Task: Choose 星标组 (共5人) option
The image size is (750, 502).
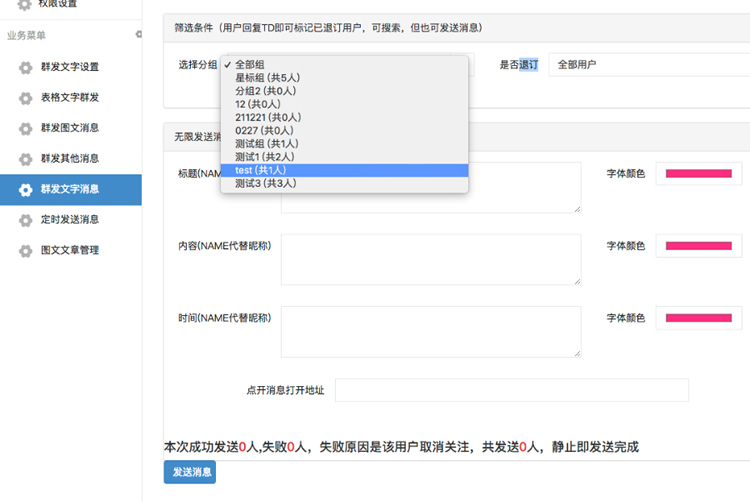Action: click(344, 78)
